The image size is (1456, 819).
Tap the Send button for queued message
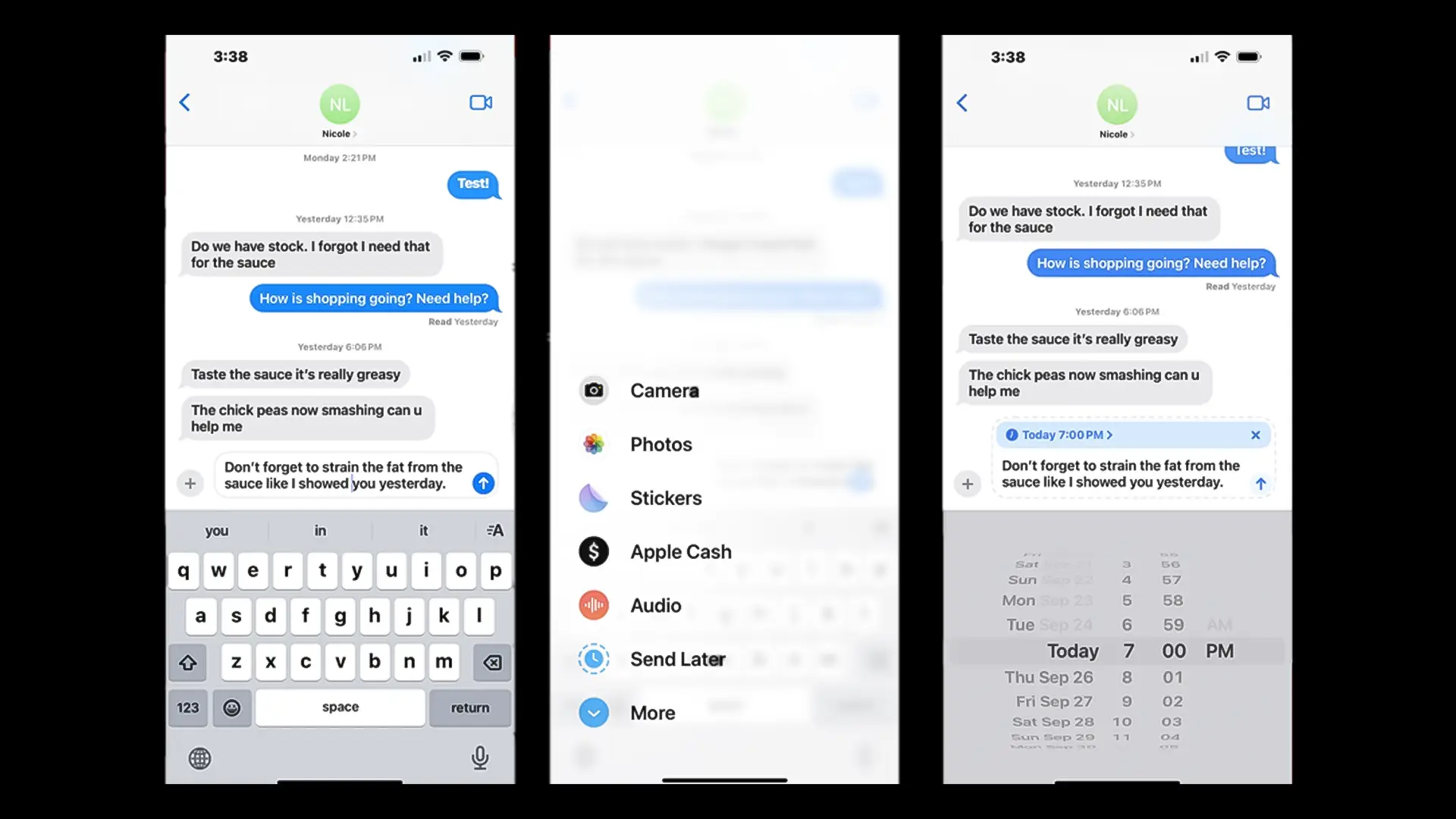coord(1260,484)
